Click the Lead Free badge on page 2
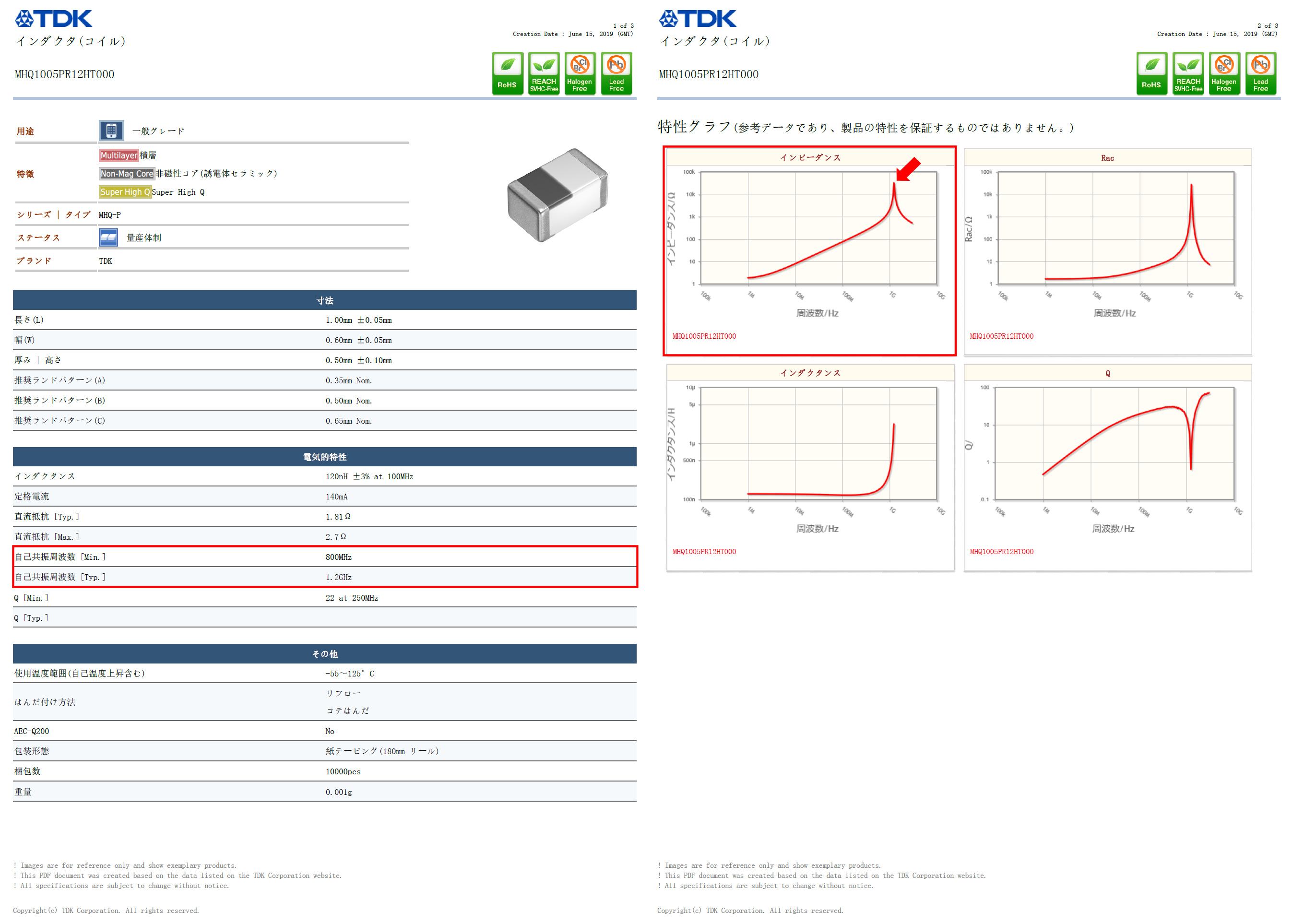1304x924 pixels. coord(1261,73)
